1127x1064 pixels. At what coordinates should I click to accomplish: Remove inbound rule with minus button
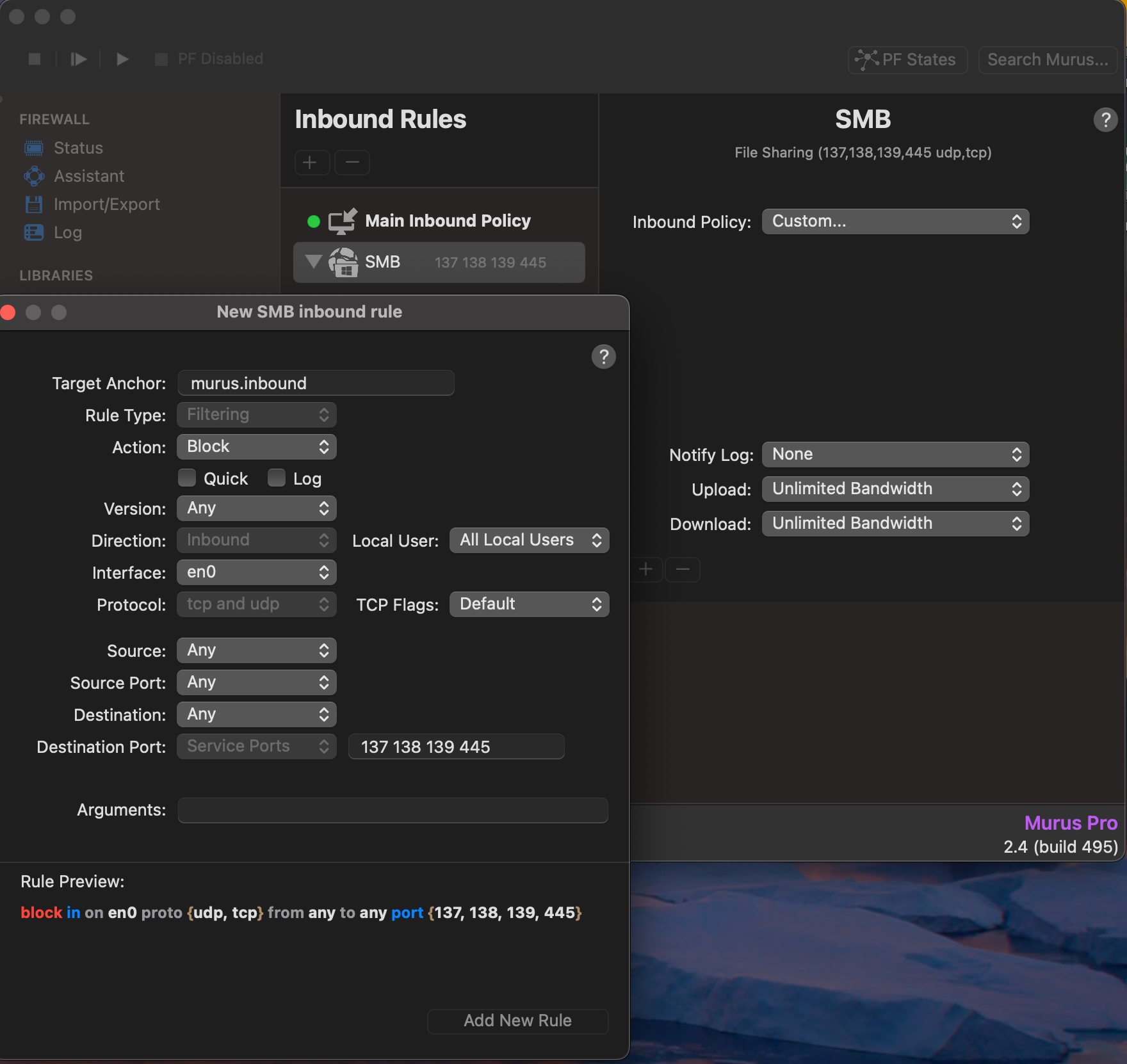(352, 163)
